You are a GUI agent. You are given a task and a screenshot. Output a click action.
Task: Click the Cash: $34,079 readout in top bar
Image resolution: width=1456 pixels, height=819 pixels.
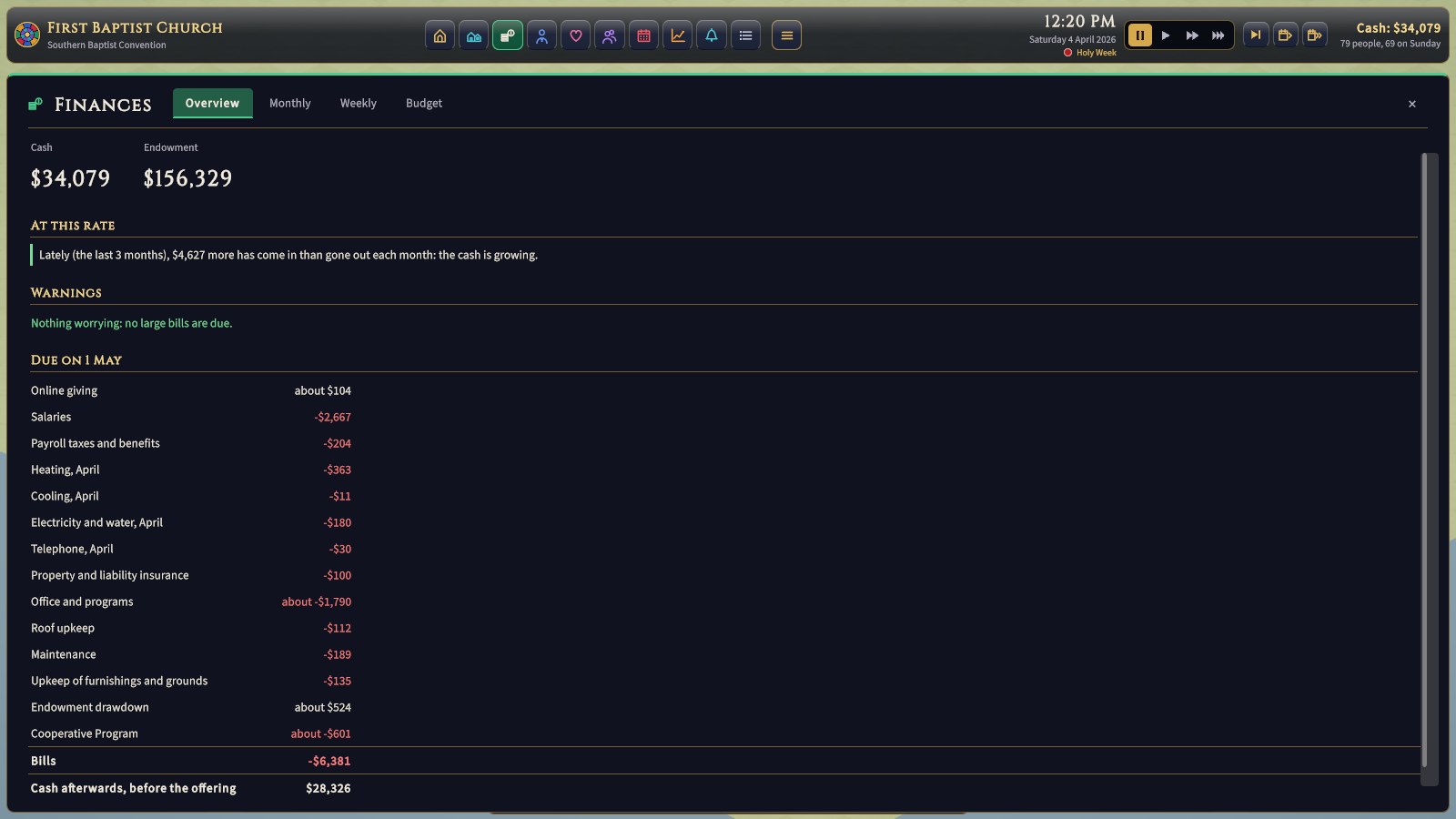[1399, 28]
